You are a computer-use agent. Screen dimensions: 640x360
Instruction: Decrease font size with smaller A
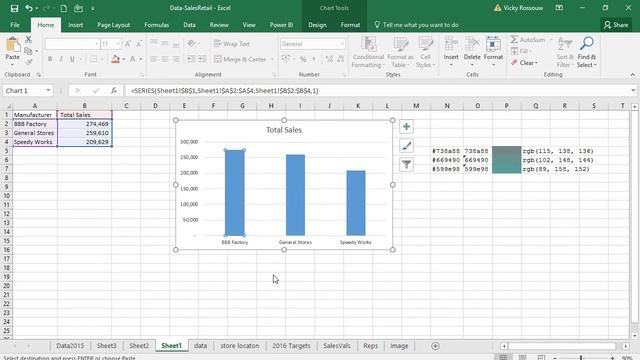pos(139,44)
